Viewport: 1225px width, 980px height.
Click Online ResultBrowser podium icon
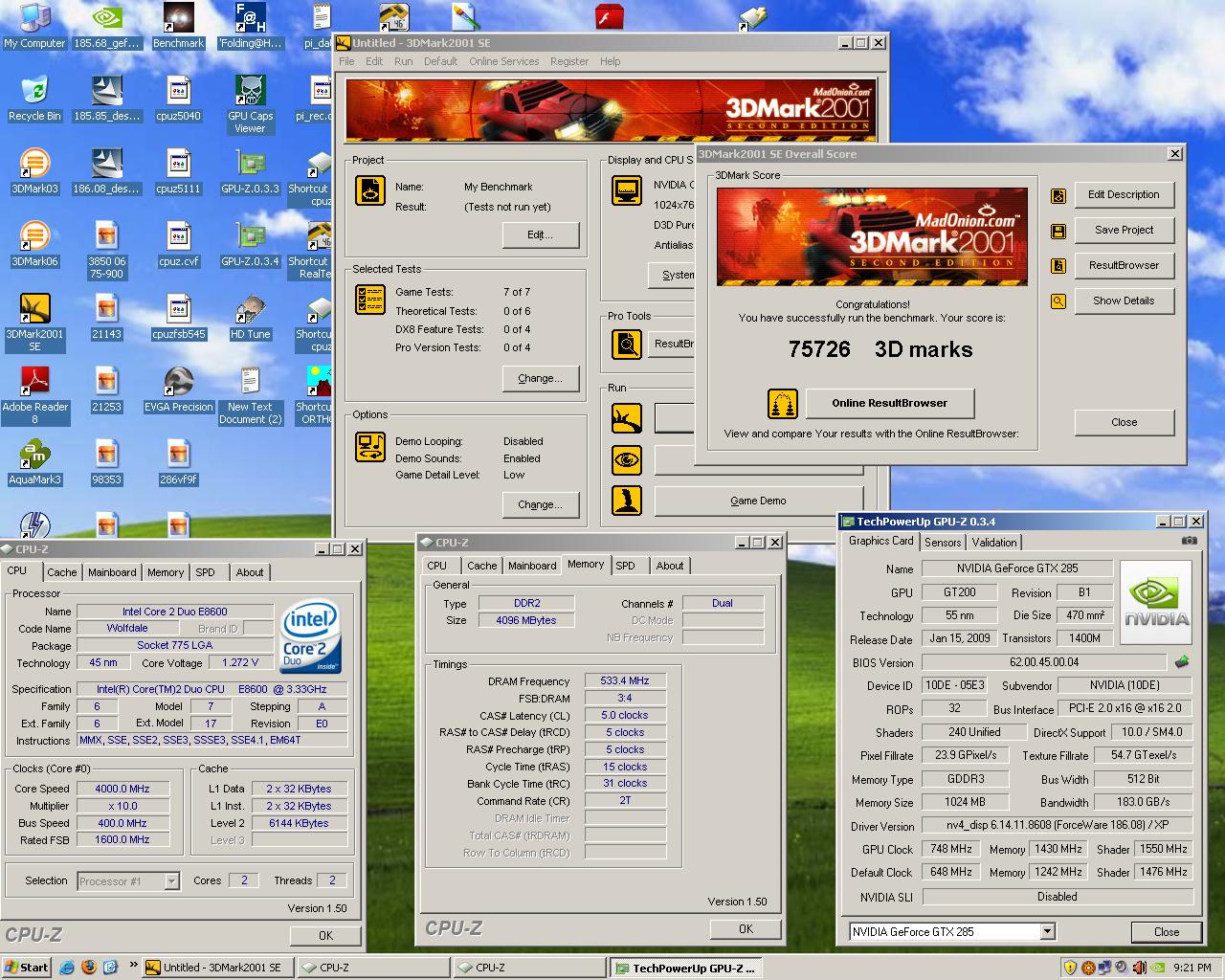point(783,403)
